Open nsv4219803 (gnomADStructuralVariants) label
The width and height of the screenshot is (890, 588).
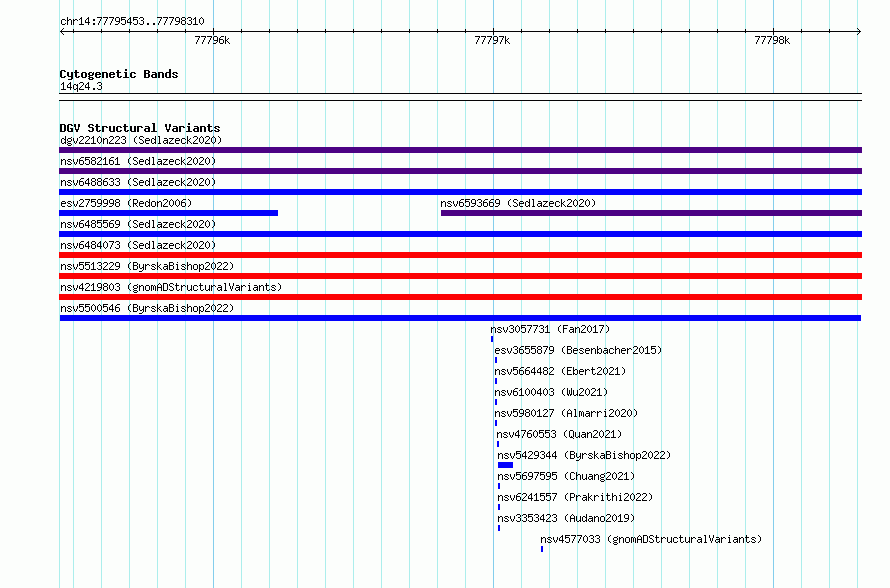pyautogui.click(x=171, y=287)
